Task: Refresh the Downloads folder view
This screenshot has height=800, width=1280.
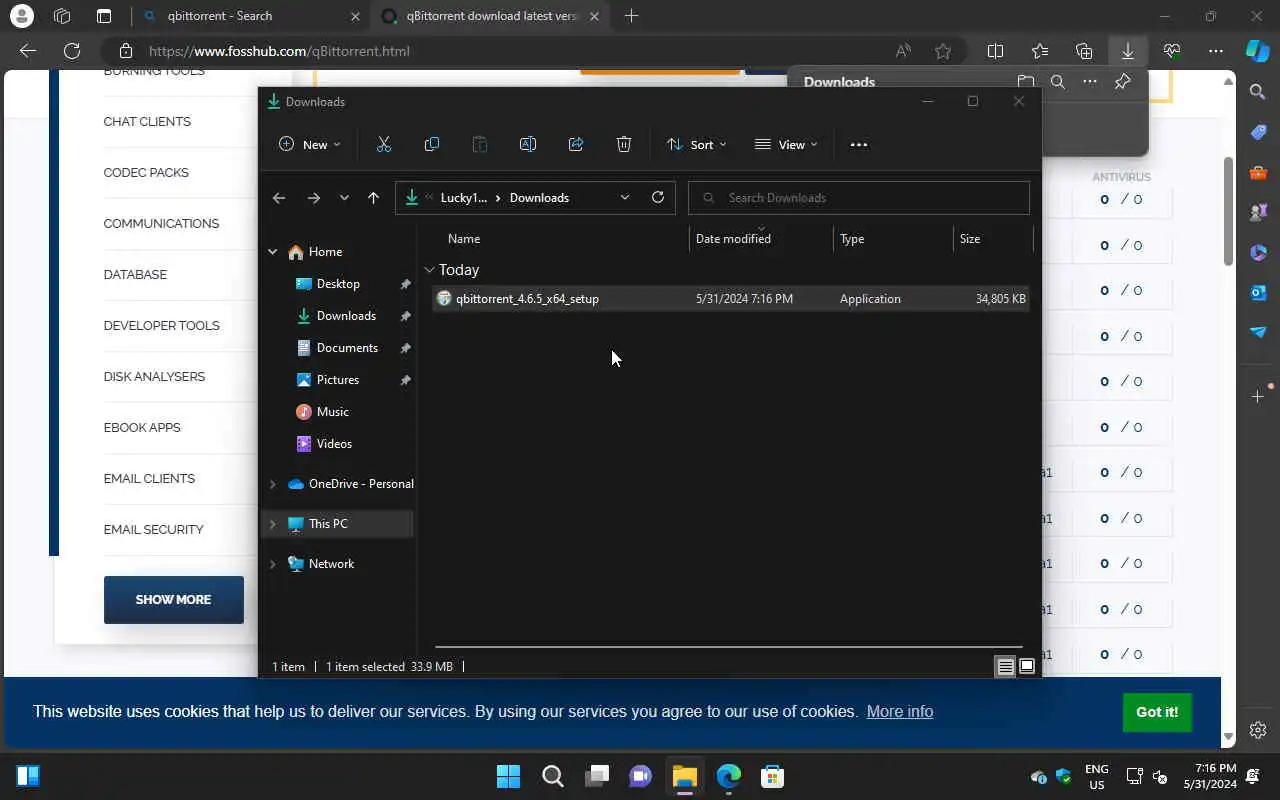Action: point(658,197)
